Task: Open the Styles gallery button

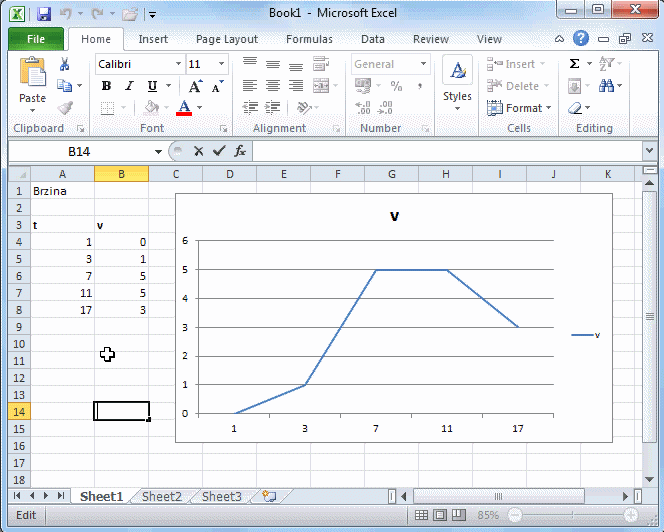Action: [457, 82]
